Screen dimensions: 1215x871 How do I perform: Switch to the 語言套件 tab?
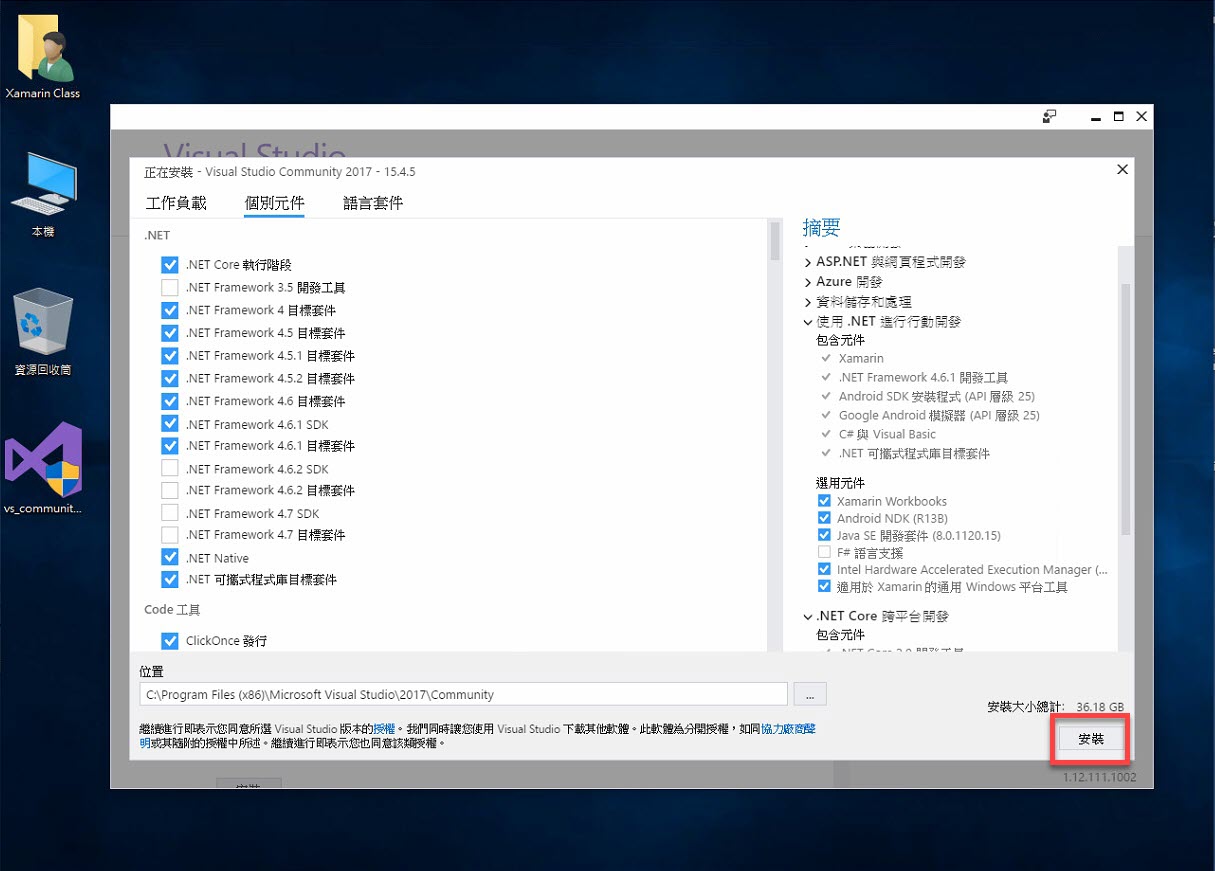pos(373,203)
